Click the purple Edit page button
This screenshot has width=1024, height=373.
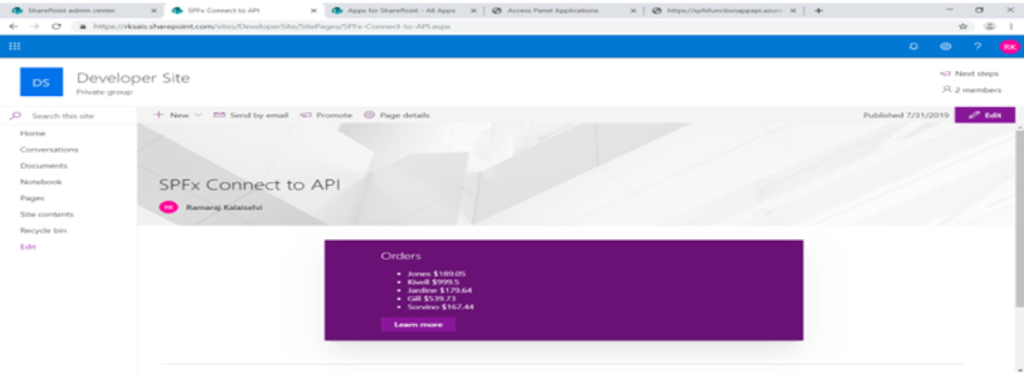tap(985, 115)
